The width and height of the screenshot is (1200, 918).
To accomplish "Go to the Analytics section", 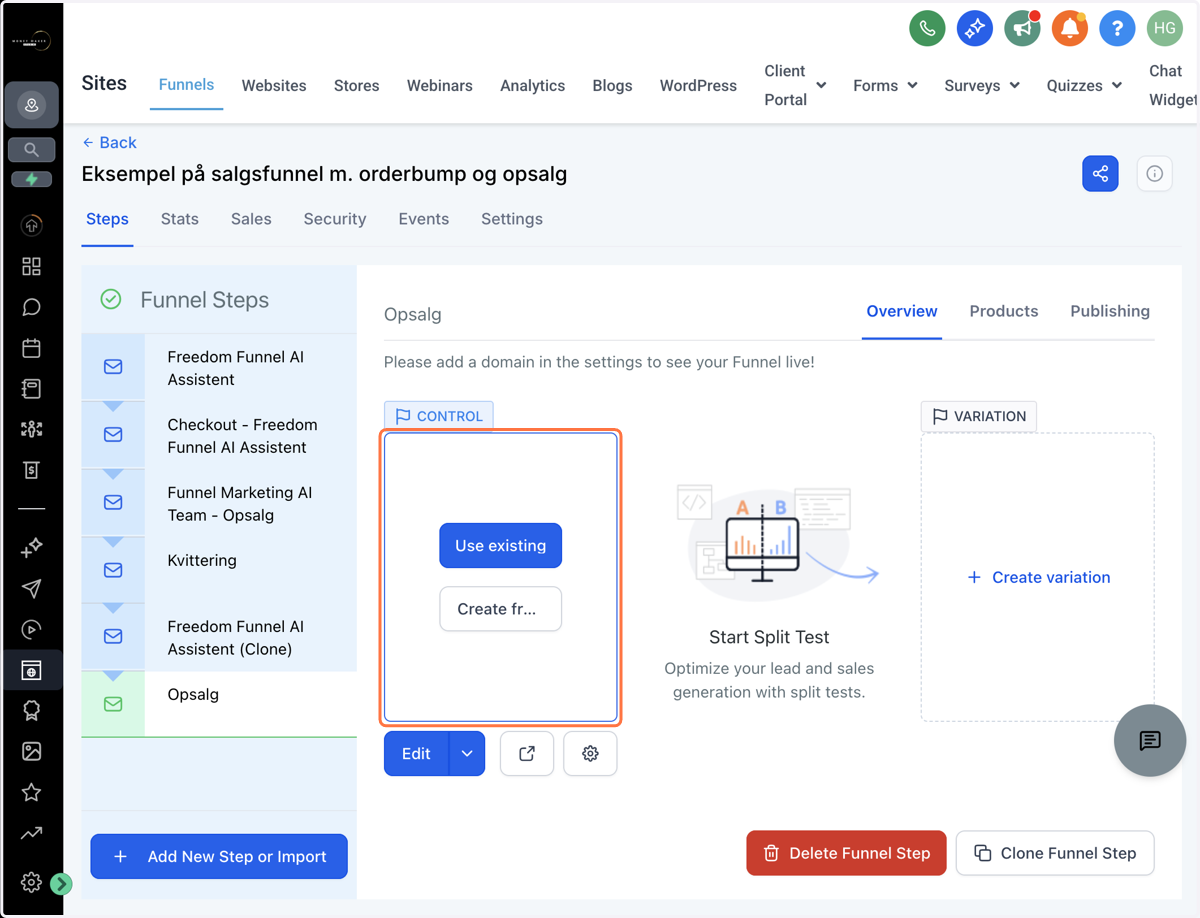I will point(532,85).
